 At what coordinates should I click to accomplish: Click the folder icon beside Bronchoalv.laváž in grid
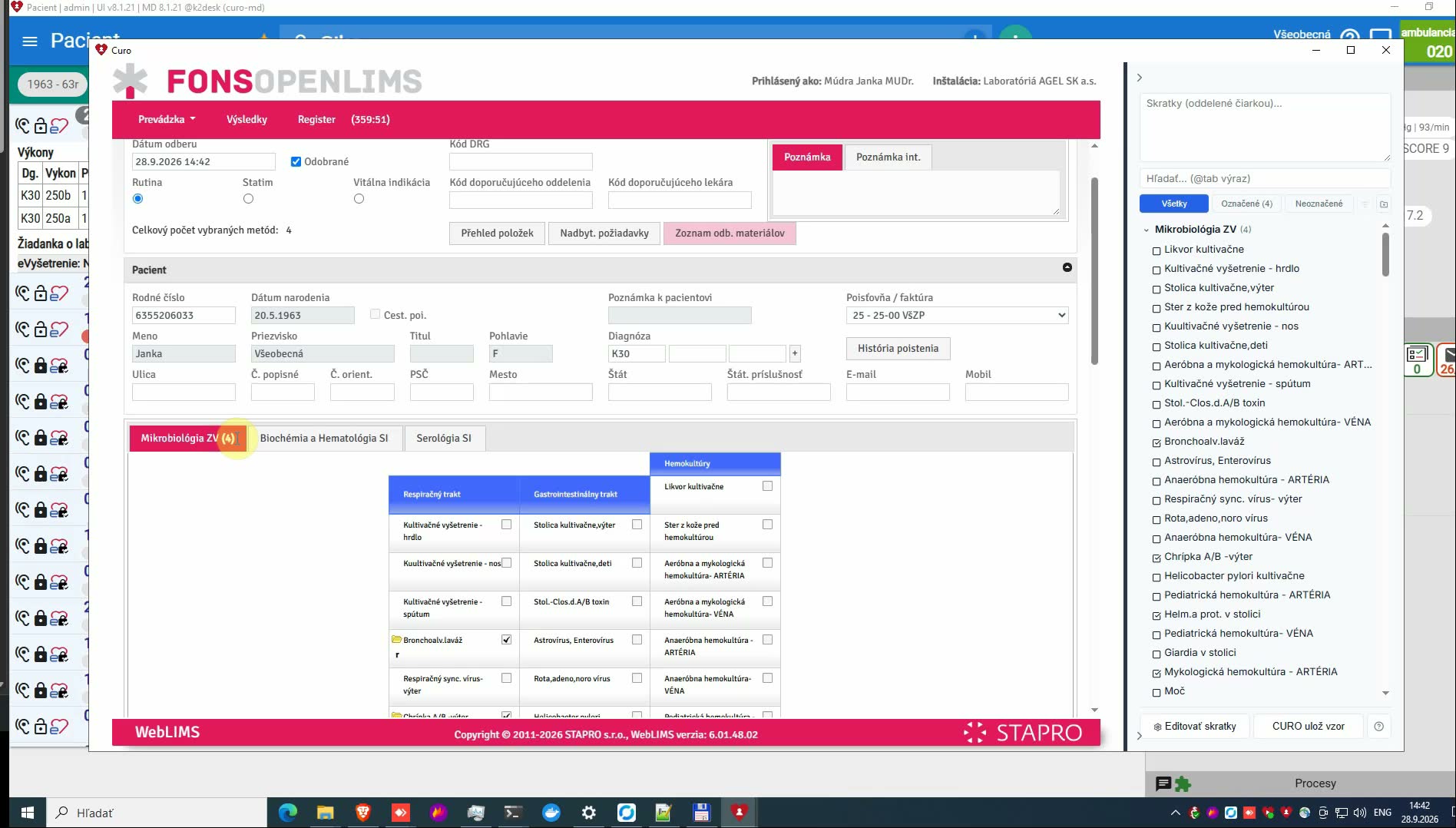coord(397,640)
